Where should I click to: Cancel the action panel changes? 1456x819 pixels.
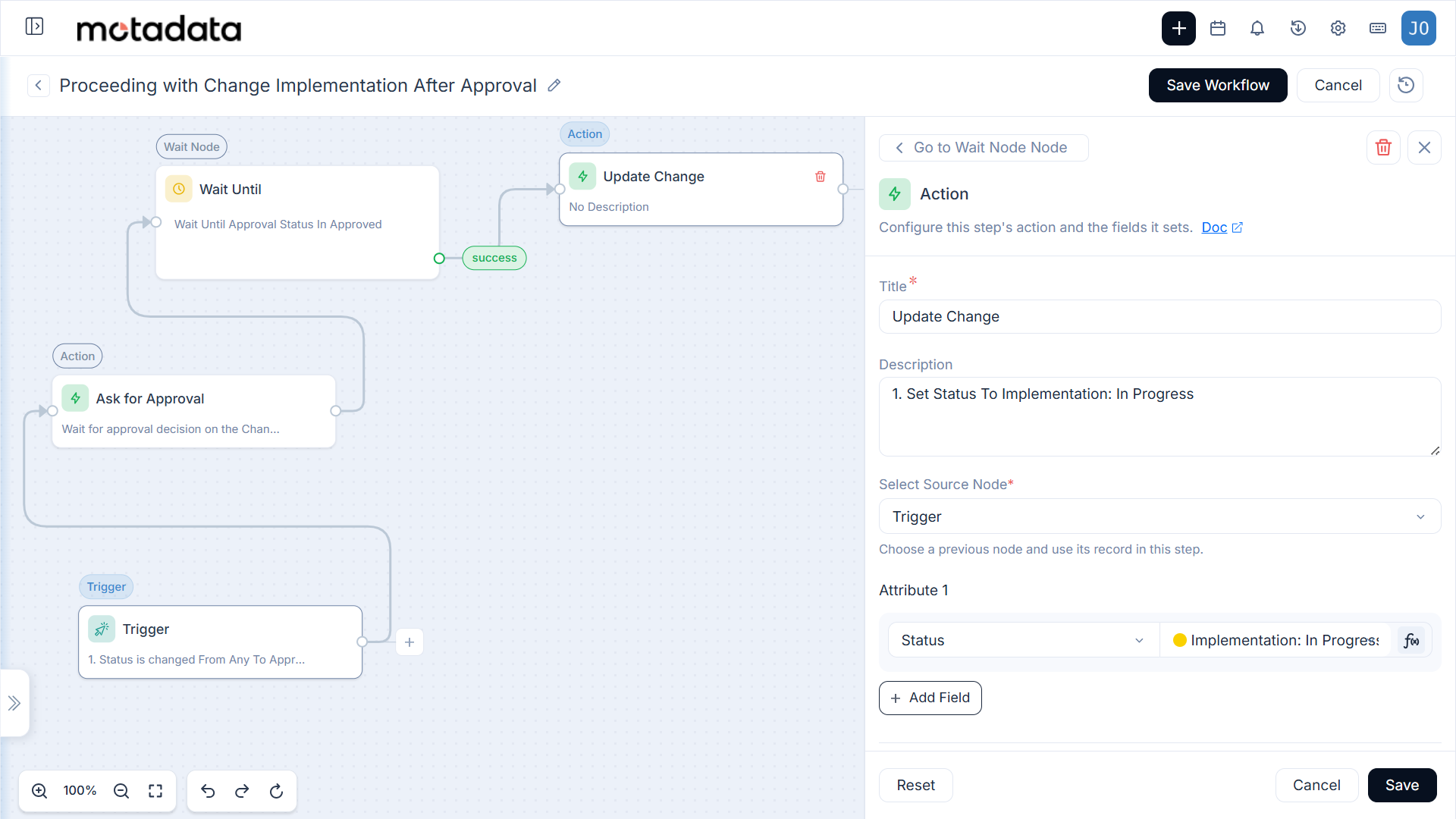(x=1316, y=785)
